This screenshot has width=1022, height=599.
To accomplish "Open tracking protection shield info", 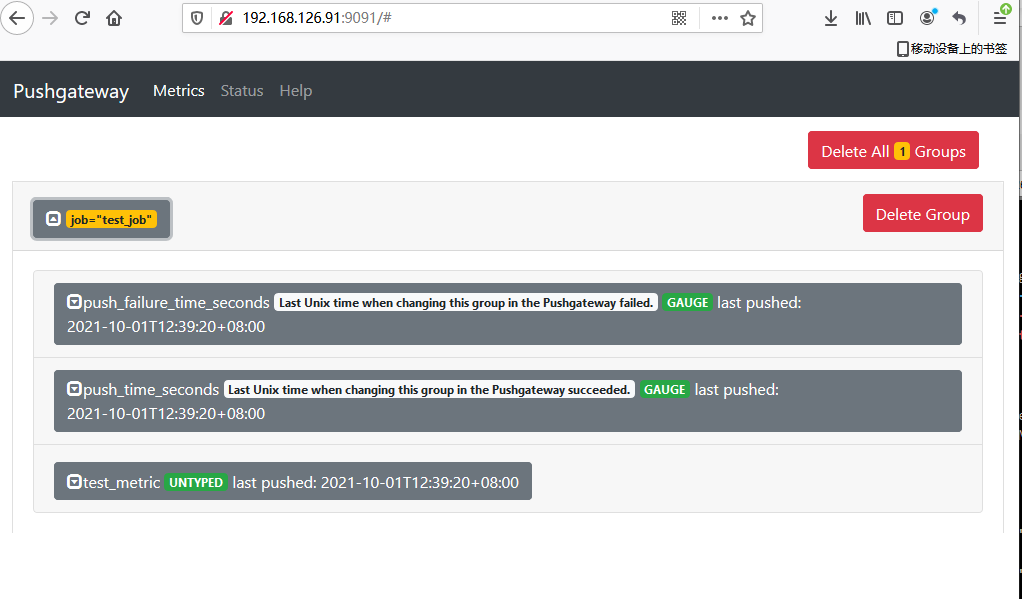I will click(x=197, y=18).
